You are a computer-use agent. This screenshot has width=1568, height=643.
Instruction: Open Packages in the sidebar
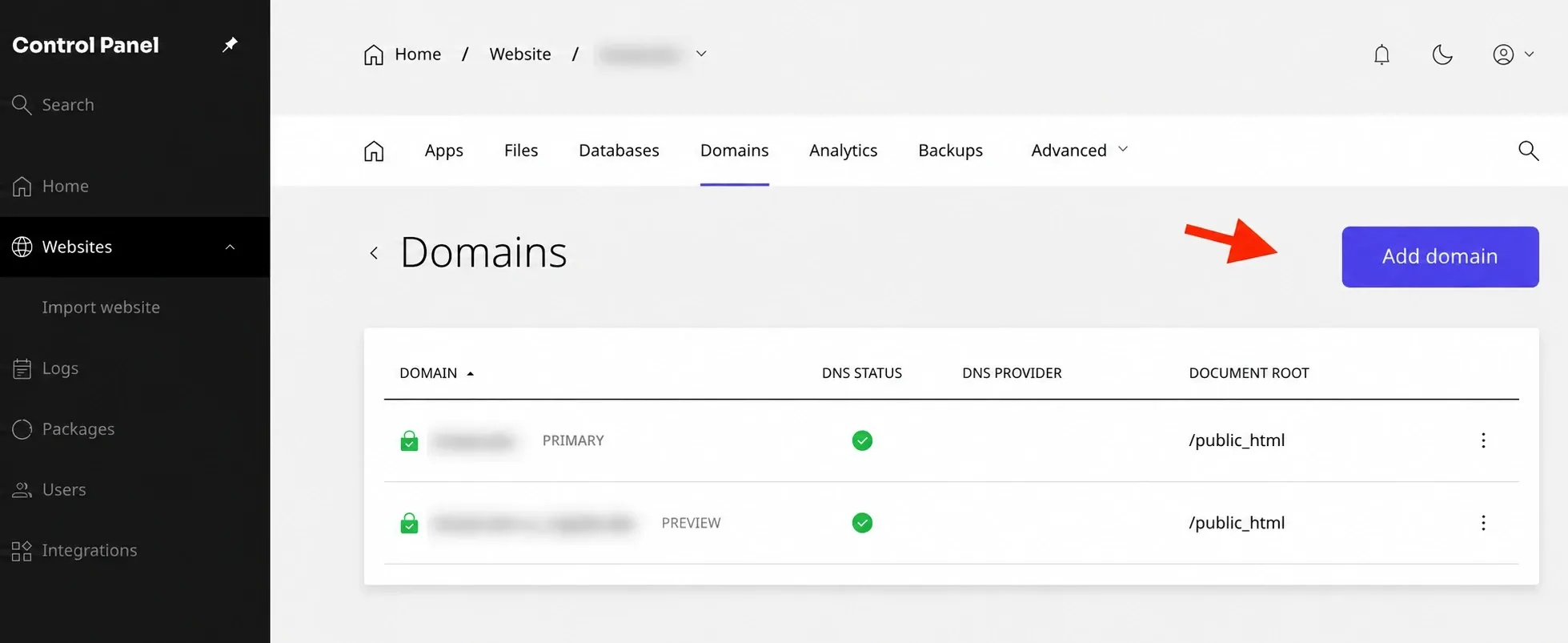pyautogui.click(x=64, y=429)
